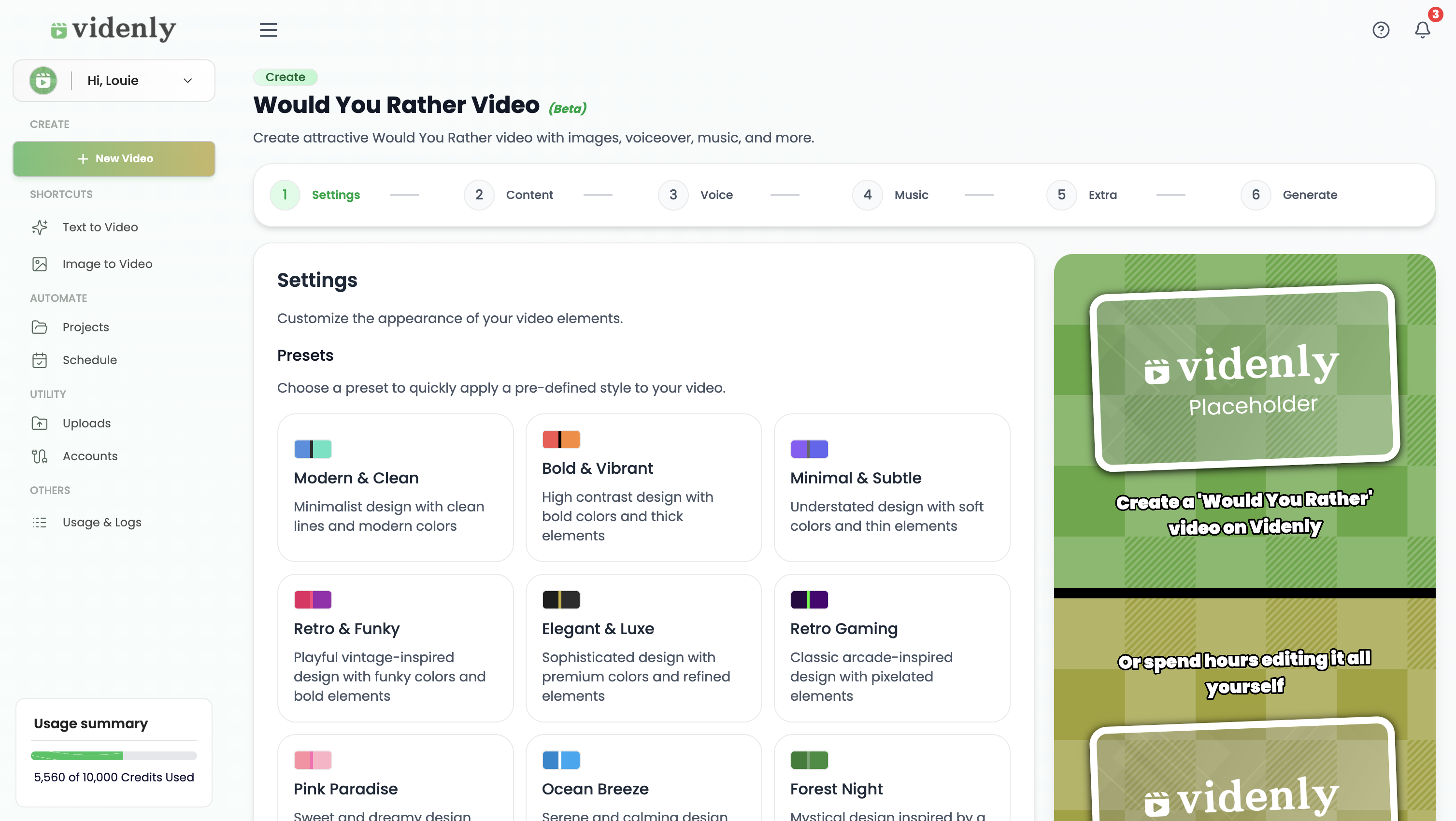Choose the Minimal & Subtle preset card
The image size is (1456, 821).
point(892,488)
